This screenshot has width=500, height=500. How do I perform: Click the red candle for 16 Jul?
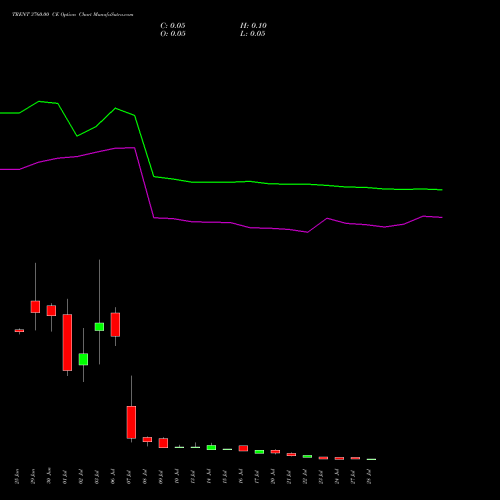coord(243,448)
